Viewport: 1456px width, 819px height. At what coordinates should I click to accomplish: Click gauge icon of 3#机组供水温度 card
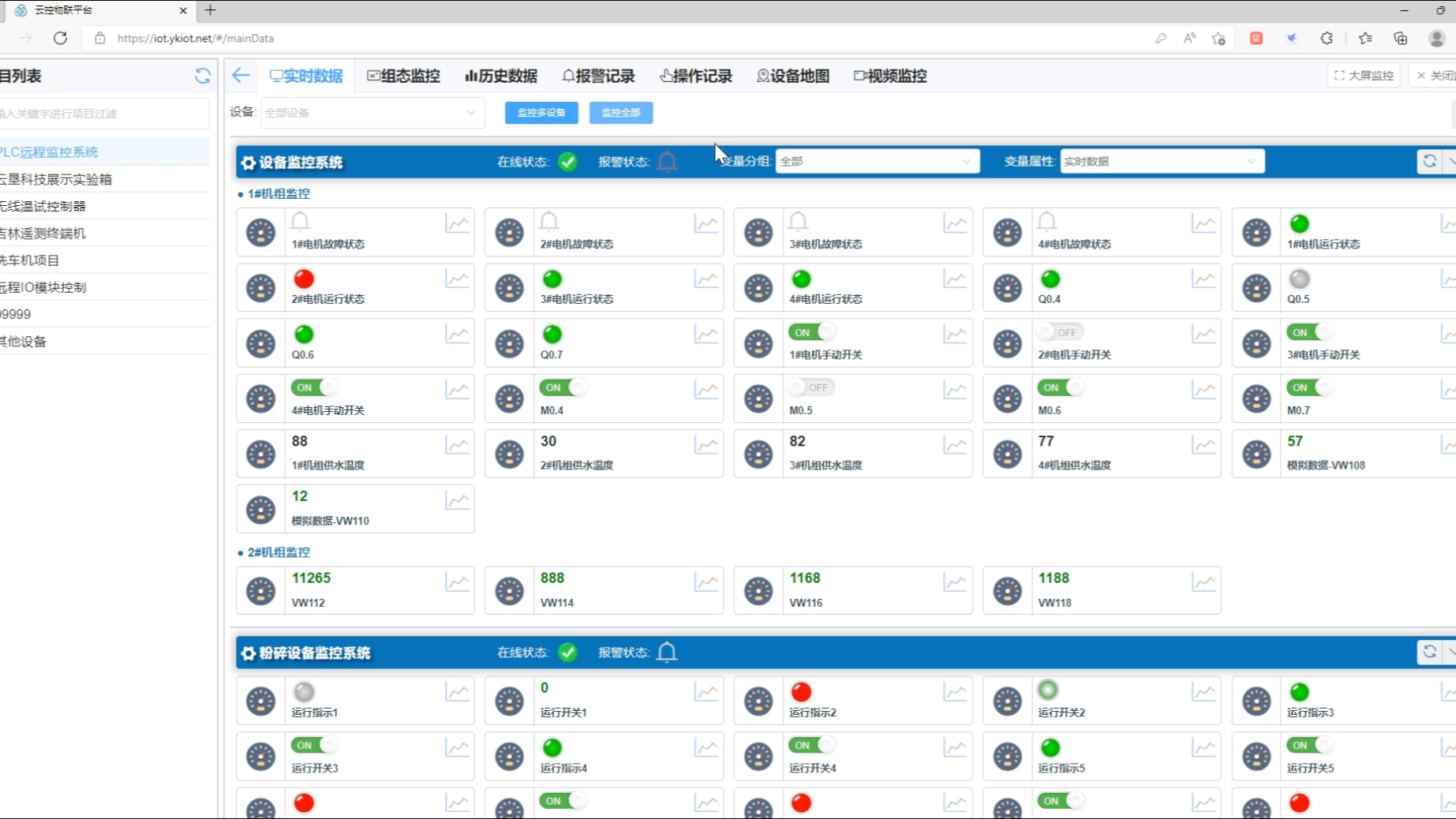coord(758,454)
